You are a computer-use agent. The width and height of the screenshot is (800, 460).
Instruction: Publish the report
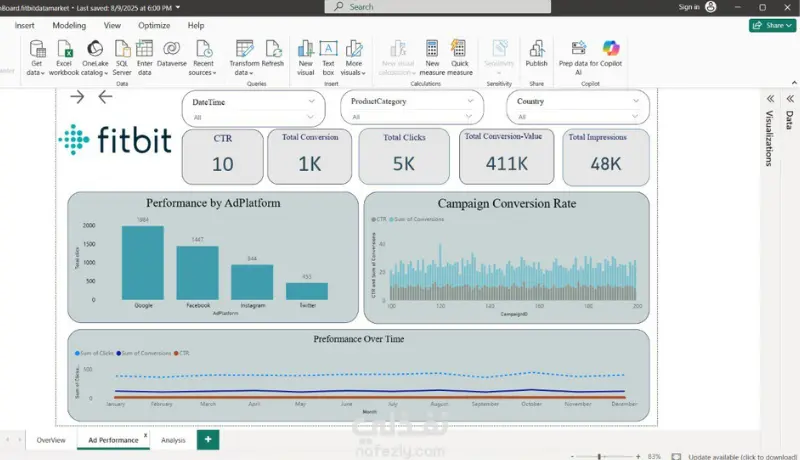click(x=536, y=54)
